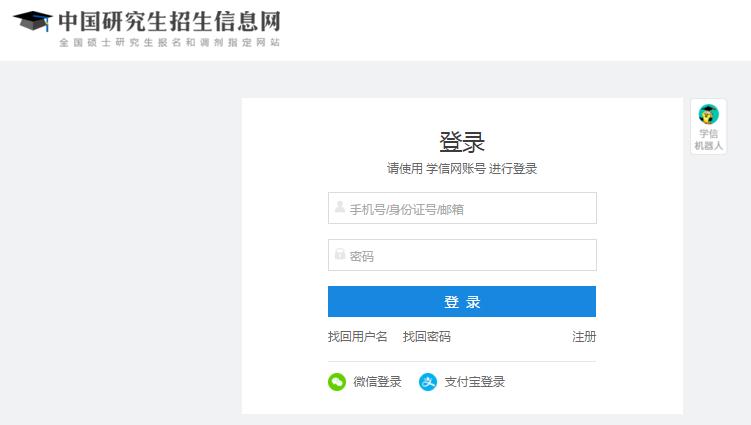Screen dimensions: 751x425
Task: Choose the 微信登录 text link
Action: [377, 382]
